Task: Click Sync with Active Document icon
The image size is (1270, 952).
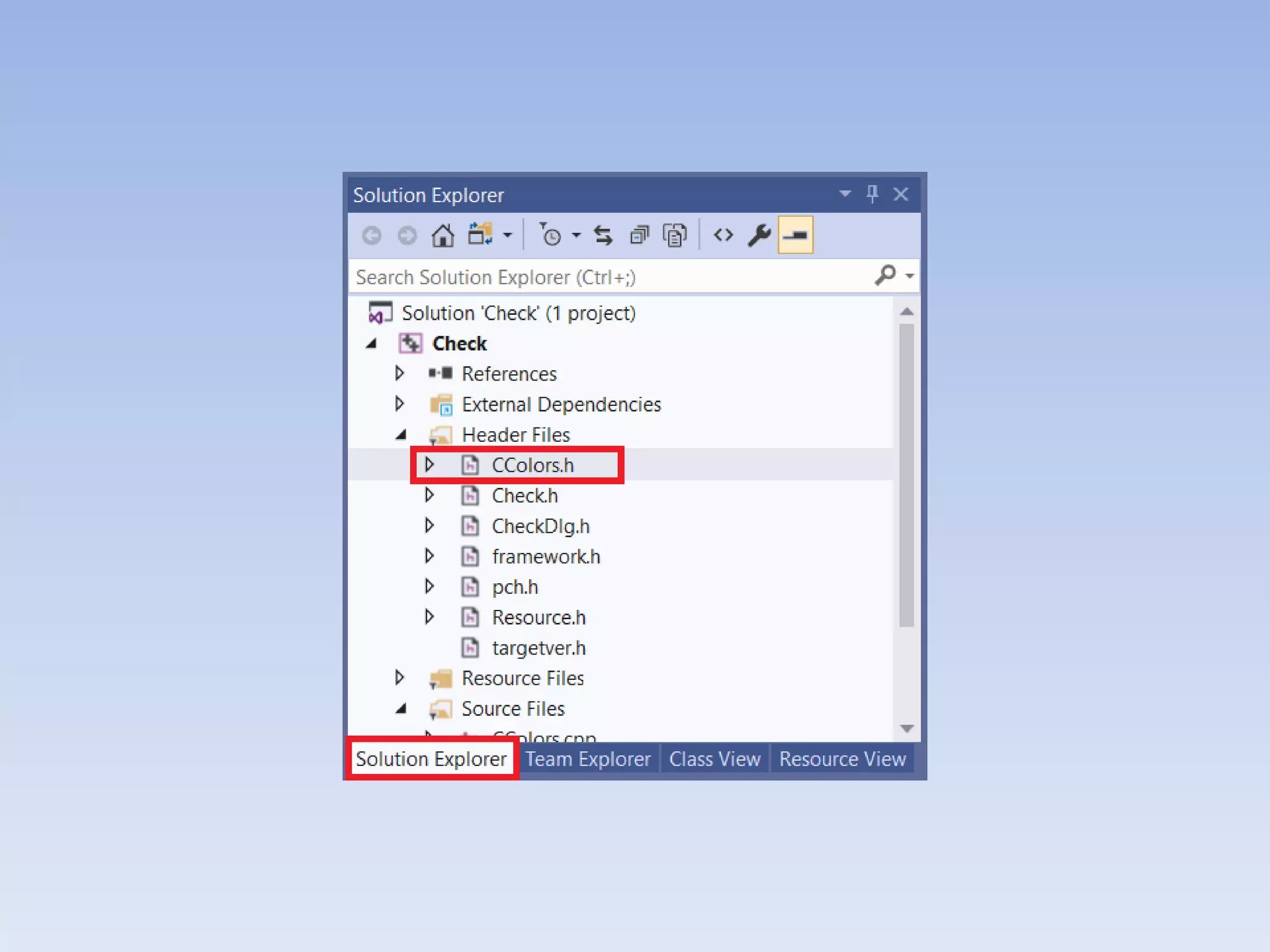Action: click(603, 236)
